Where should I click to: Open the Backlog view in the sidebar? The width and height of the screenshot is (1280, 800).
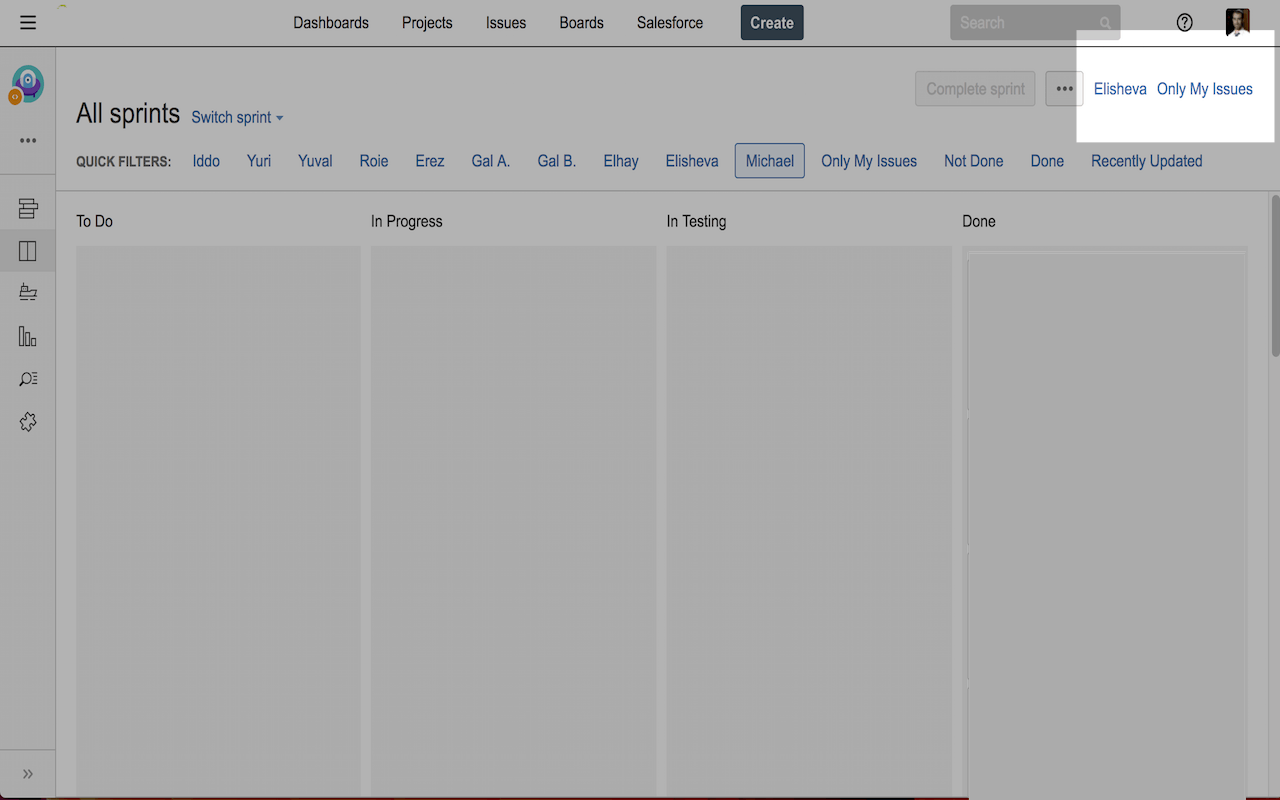pos(27,207)
